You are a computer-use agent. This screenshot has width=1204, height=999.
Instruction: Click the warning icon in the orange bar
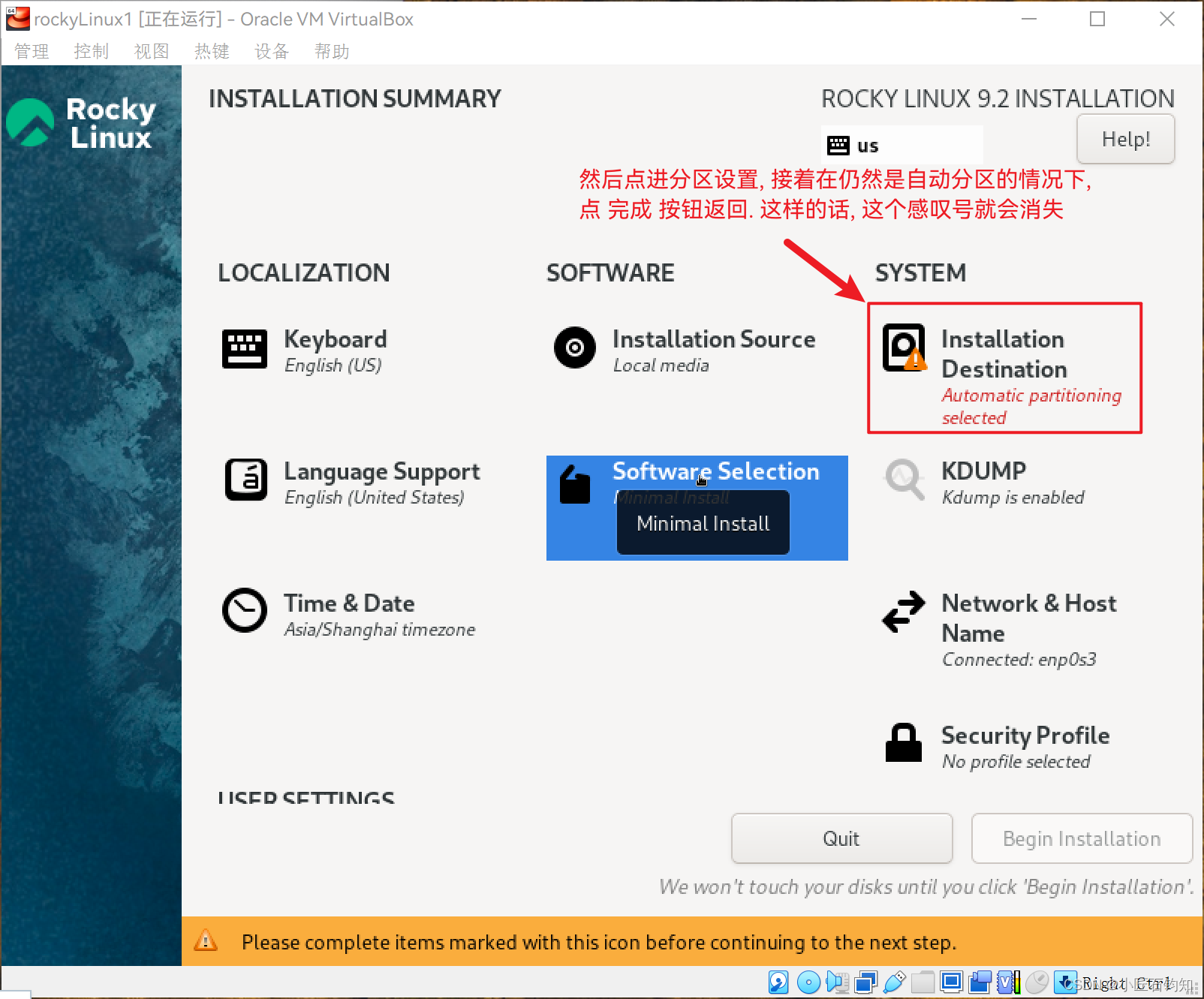(x=206, y=940)
